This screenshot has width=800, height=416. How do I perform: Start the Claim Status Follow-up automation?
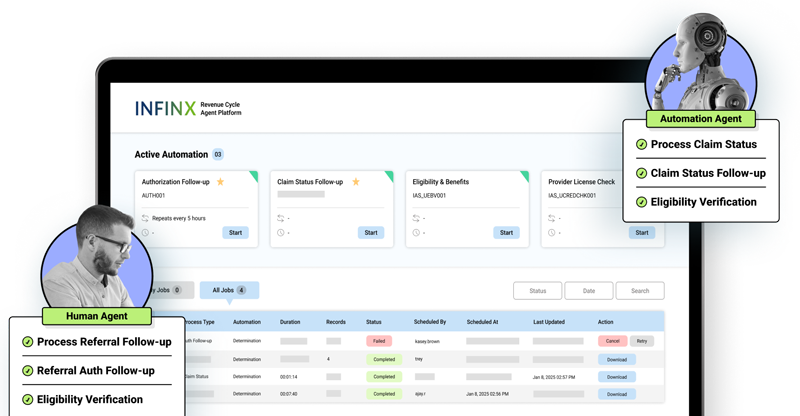click(x=371, y=233)
